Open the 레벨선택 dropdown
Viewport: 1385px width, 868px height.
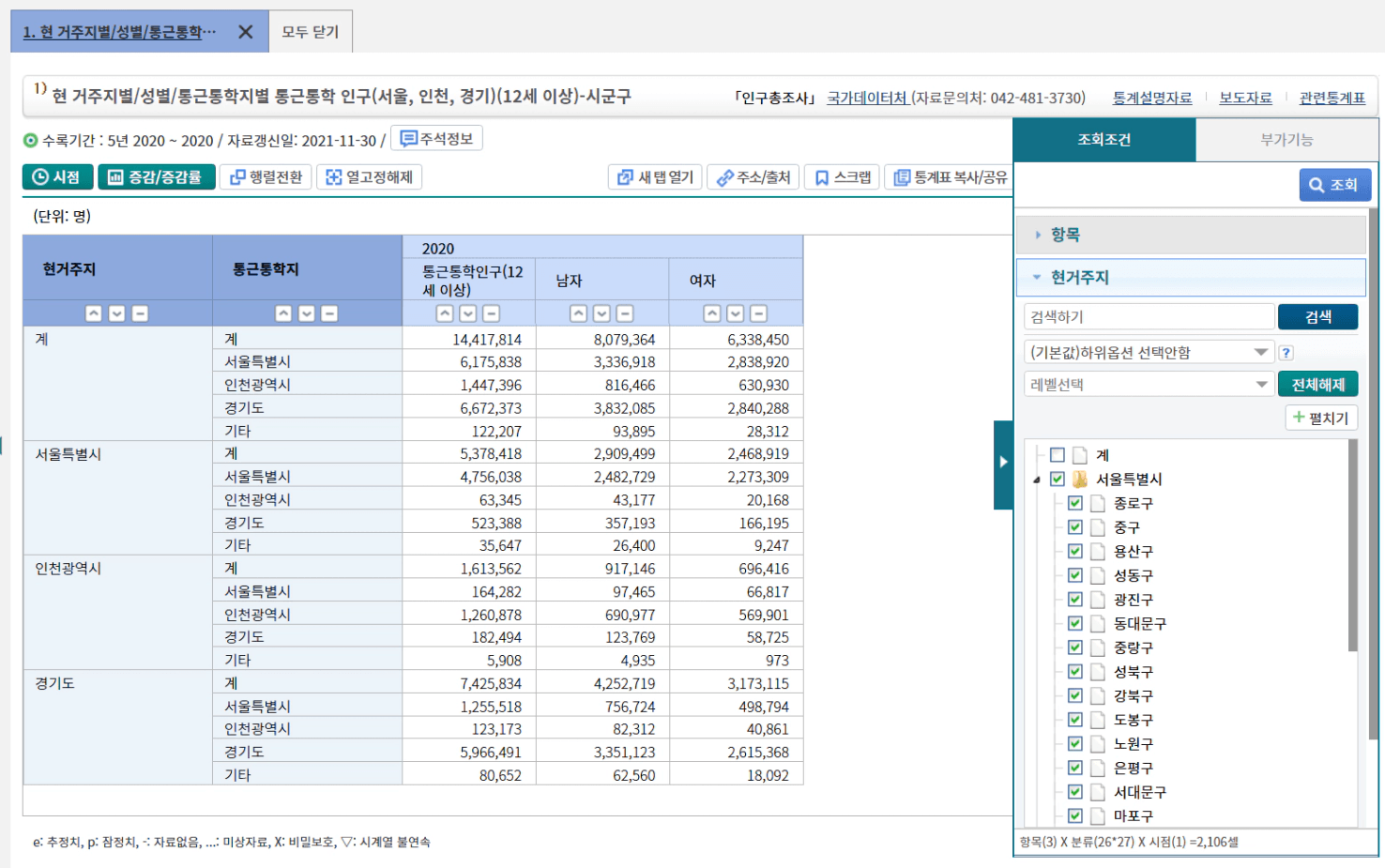tap(1149, 385)
